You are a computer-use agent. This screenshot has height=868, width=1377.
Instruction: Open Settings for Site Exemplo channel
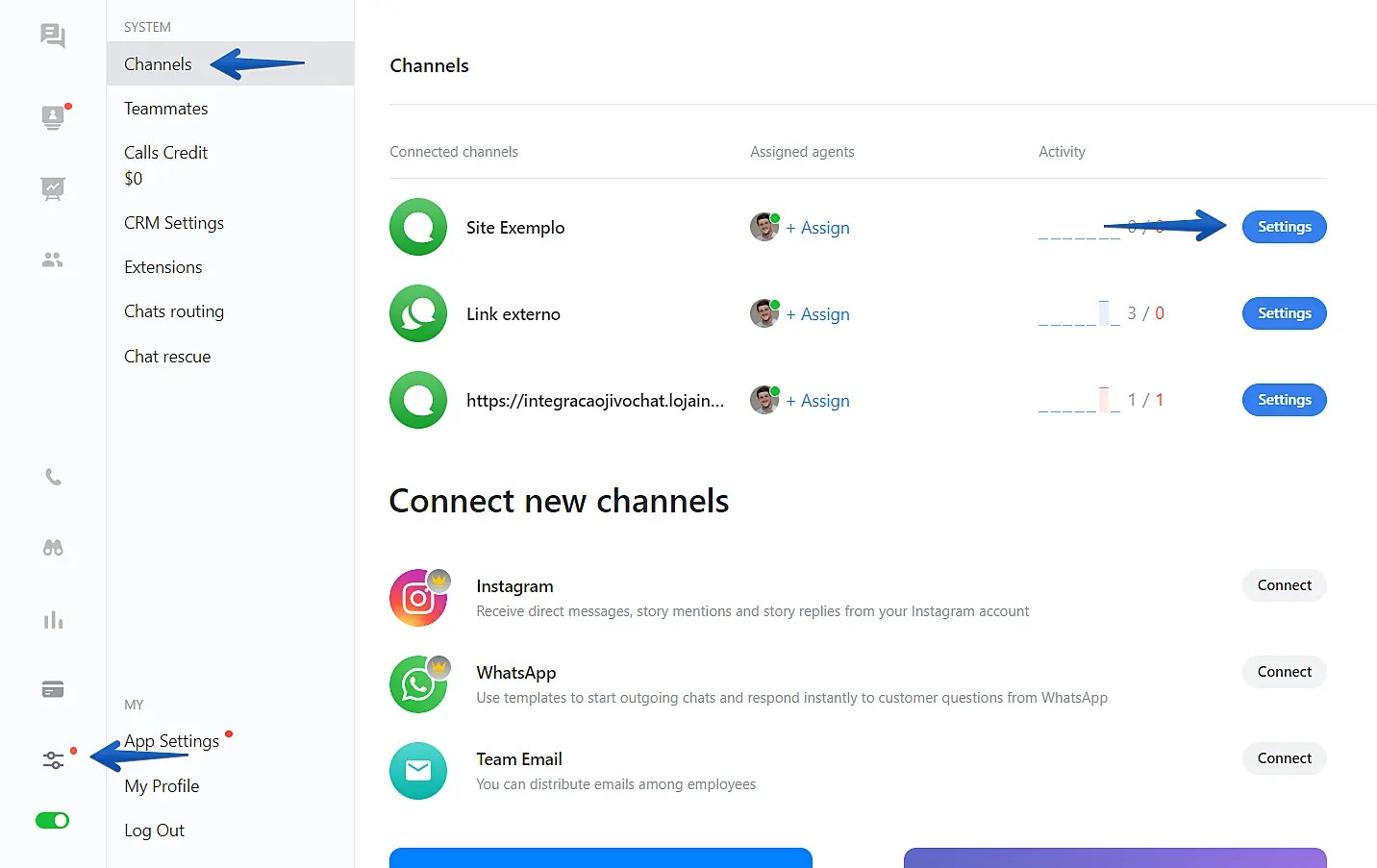[x=1284, y=227]
